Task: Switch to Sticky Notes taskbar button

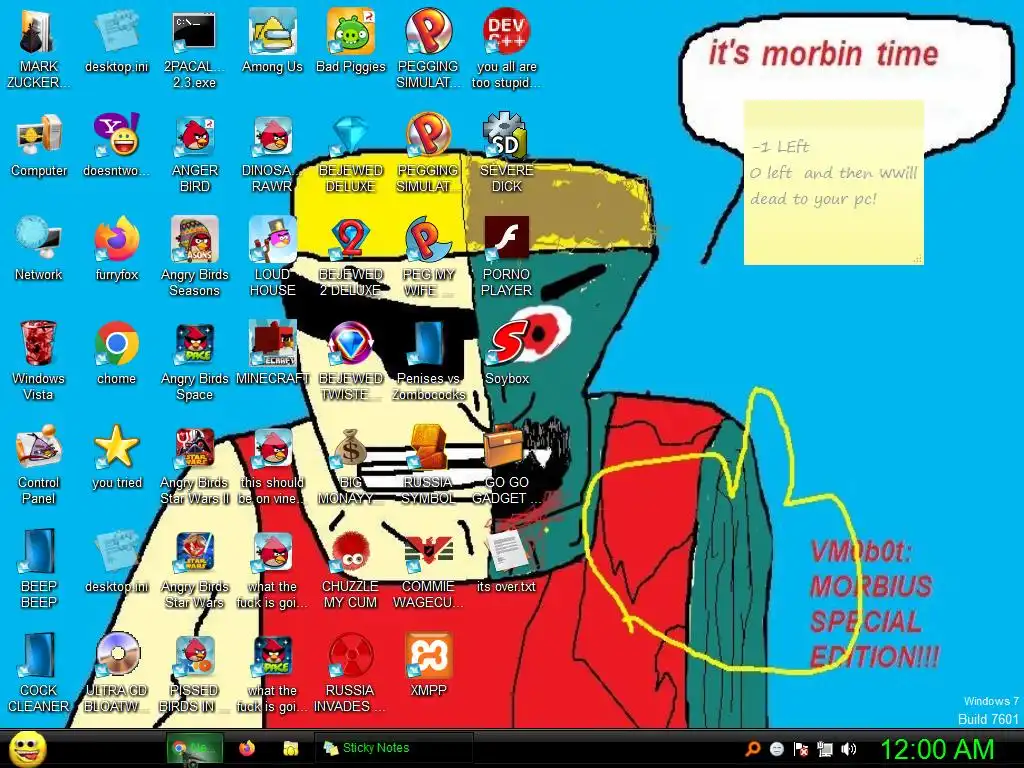Action: [x=394, y=748]
